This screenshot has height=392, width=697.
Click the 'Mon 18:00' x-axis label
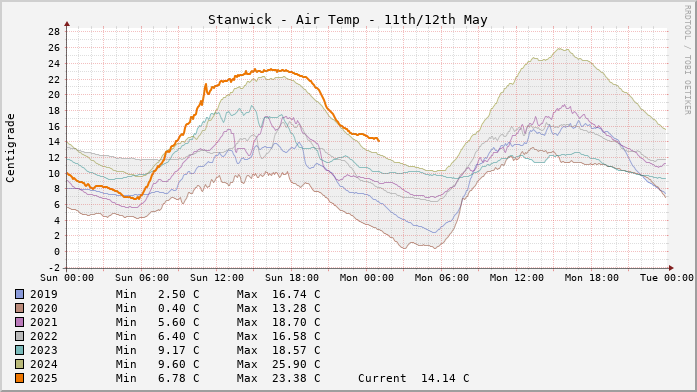(592, 278)
